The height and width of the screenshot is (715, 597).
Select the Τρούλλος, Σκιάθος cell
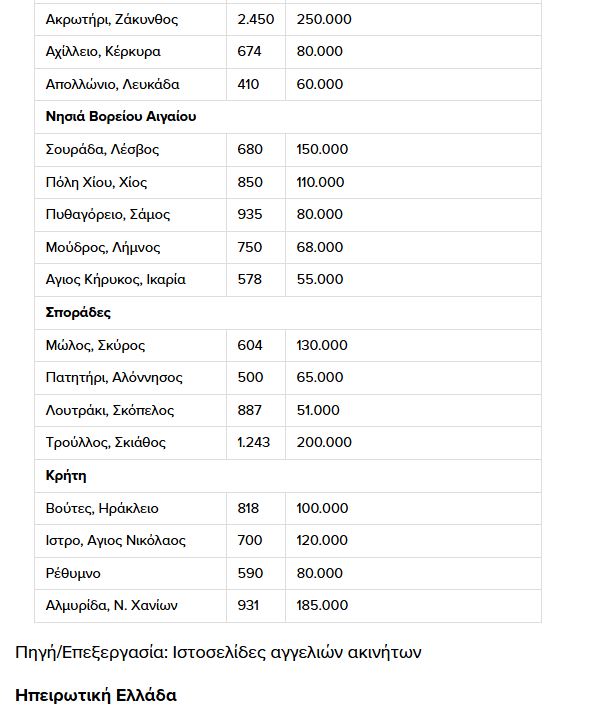[x=130, y=443]
